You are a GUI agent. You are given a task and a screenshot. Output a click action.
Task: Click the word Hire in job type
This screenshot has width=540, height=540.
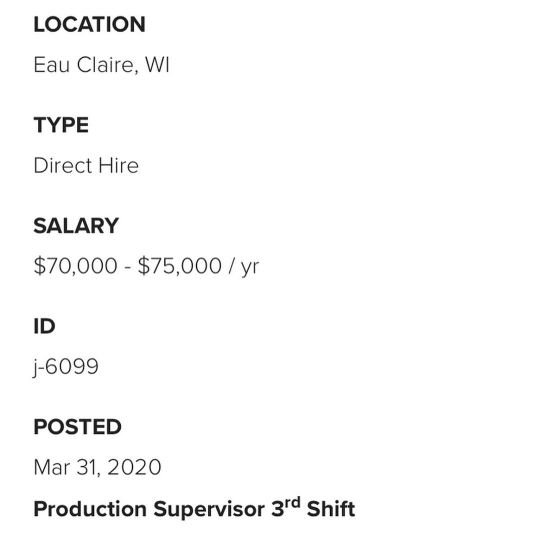point(118,165)
